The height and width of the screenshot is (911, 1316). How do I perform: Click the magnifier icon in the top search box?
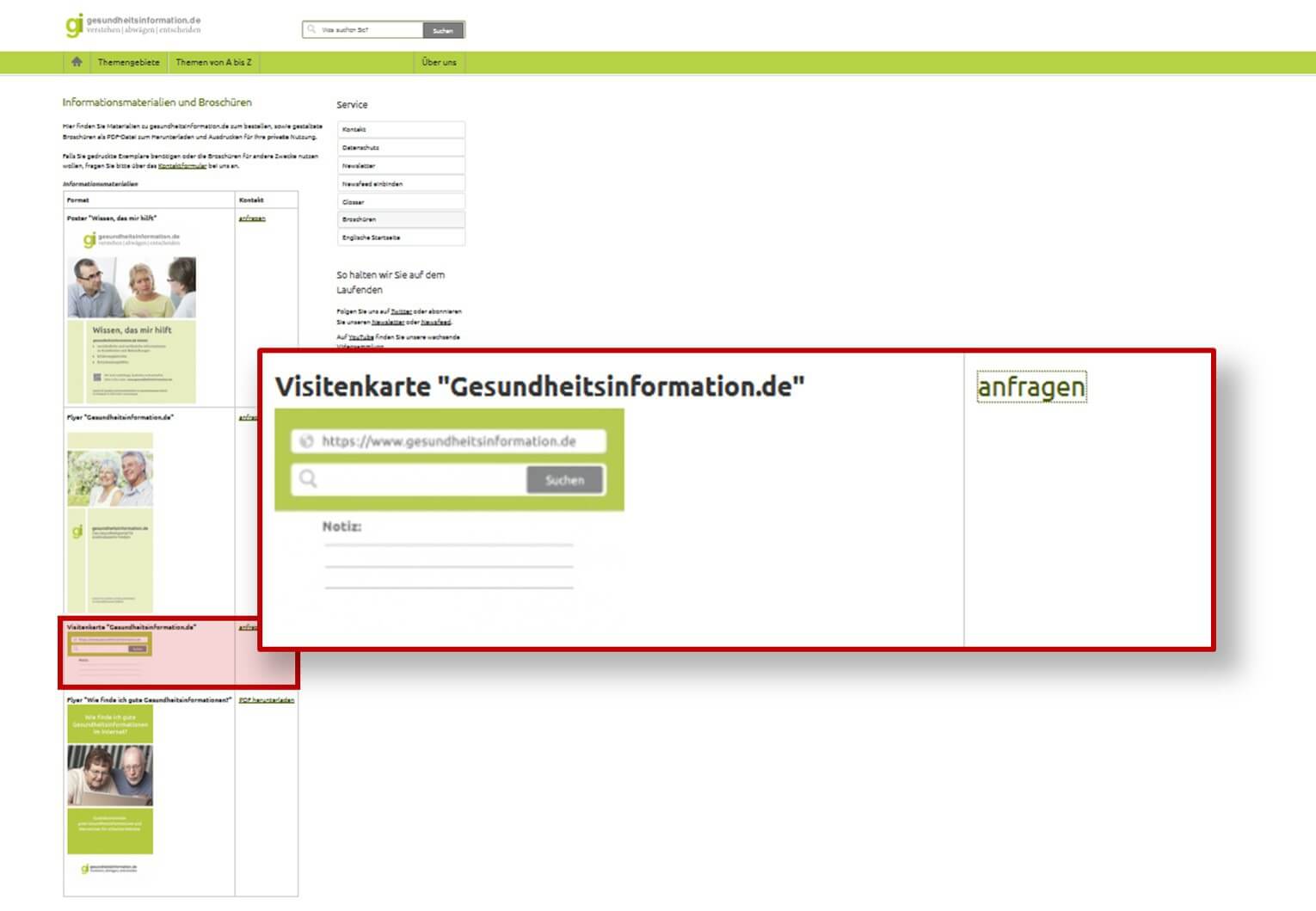click(311, 29)
